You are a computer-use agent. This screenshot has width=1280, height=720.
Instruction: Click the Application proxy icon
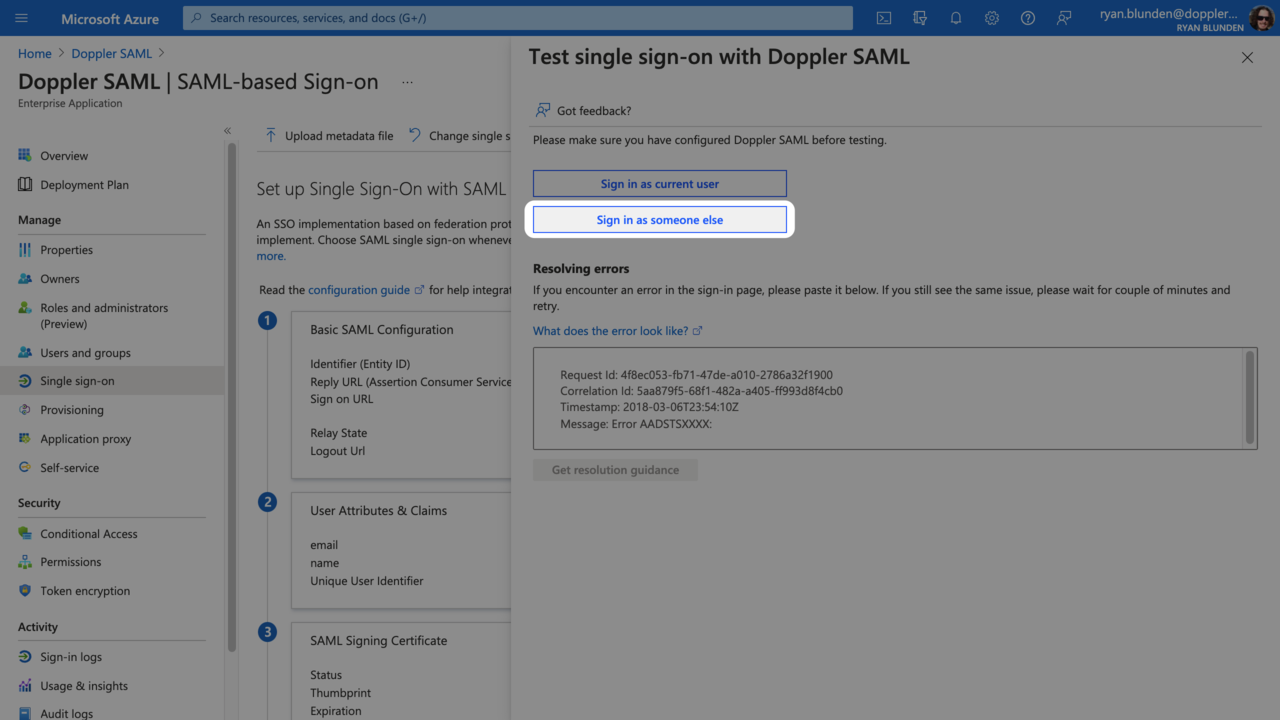click(25, 439)
